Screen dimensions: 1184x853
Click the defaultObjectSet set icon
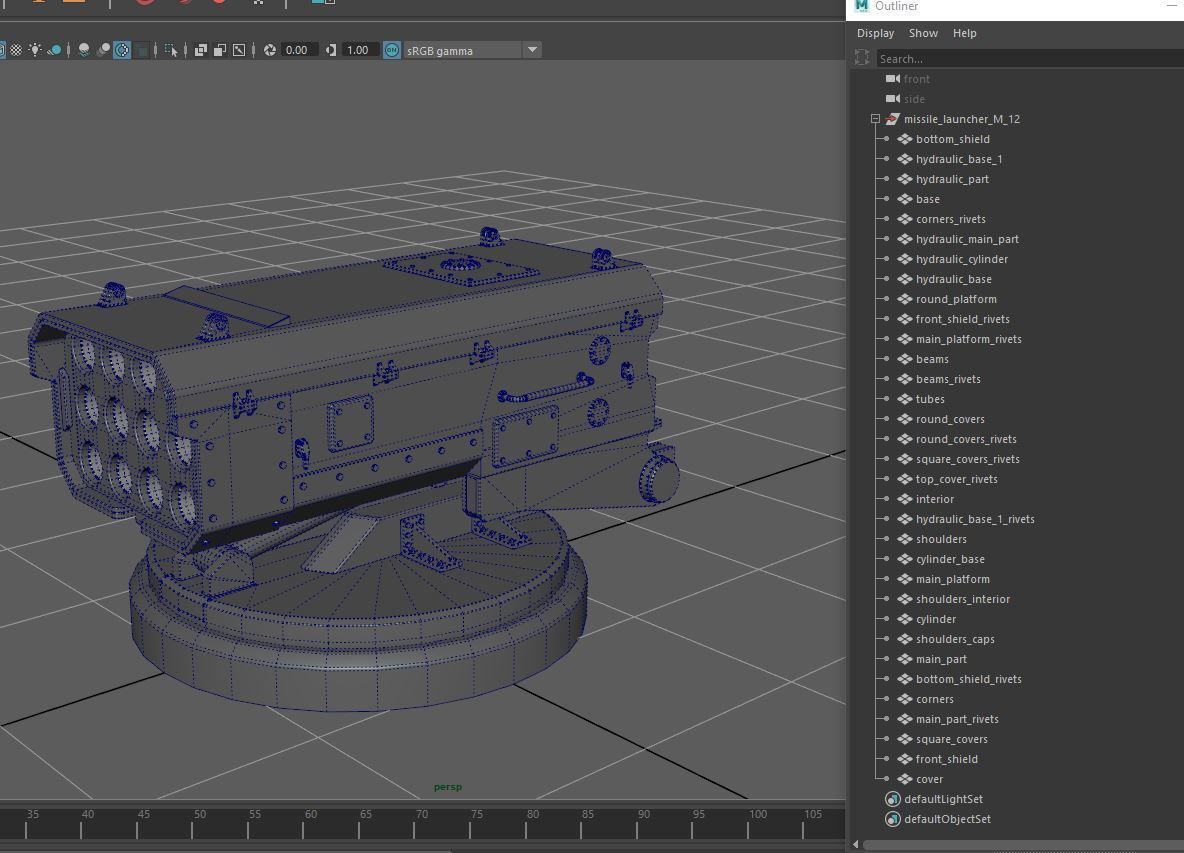(893, 819)
